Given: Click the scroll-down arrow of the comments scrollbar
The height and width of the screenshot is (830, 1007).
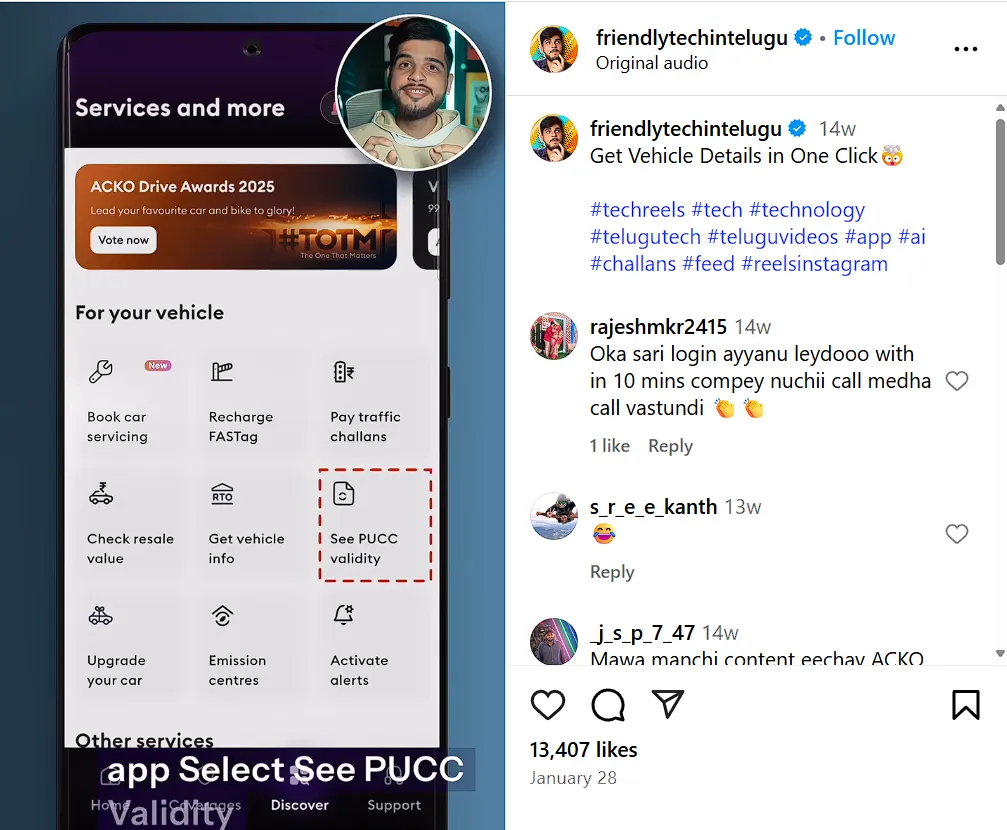Looking at the screenshot, I should pyautogui.click(x=1000, y=653).
